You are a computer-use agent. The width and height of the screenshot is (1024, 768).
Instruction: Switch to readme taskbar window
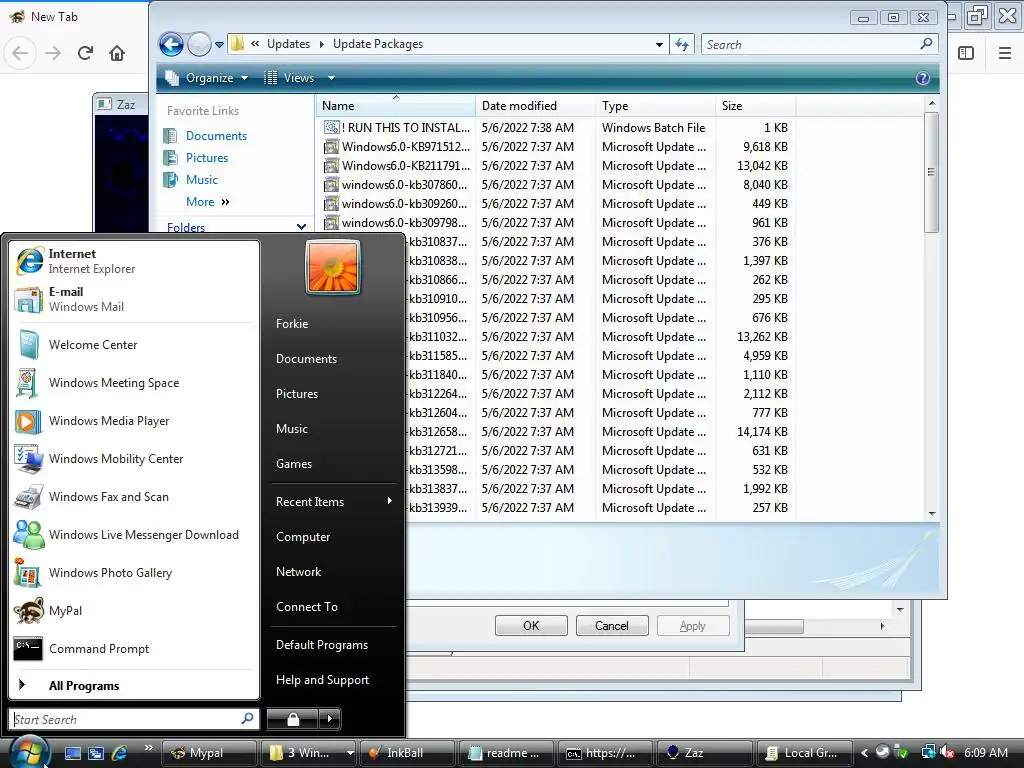coord(507,753)
